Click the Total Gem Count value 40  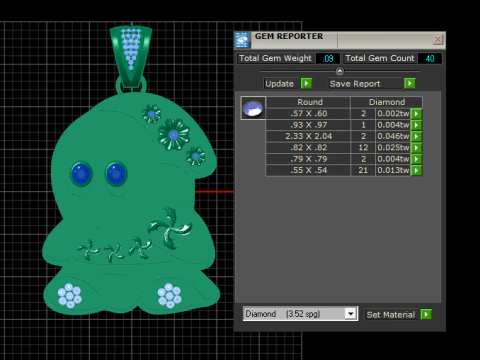point(430,58)
